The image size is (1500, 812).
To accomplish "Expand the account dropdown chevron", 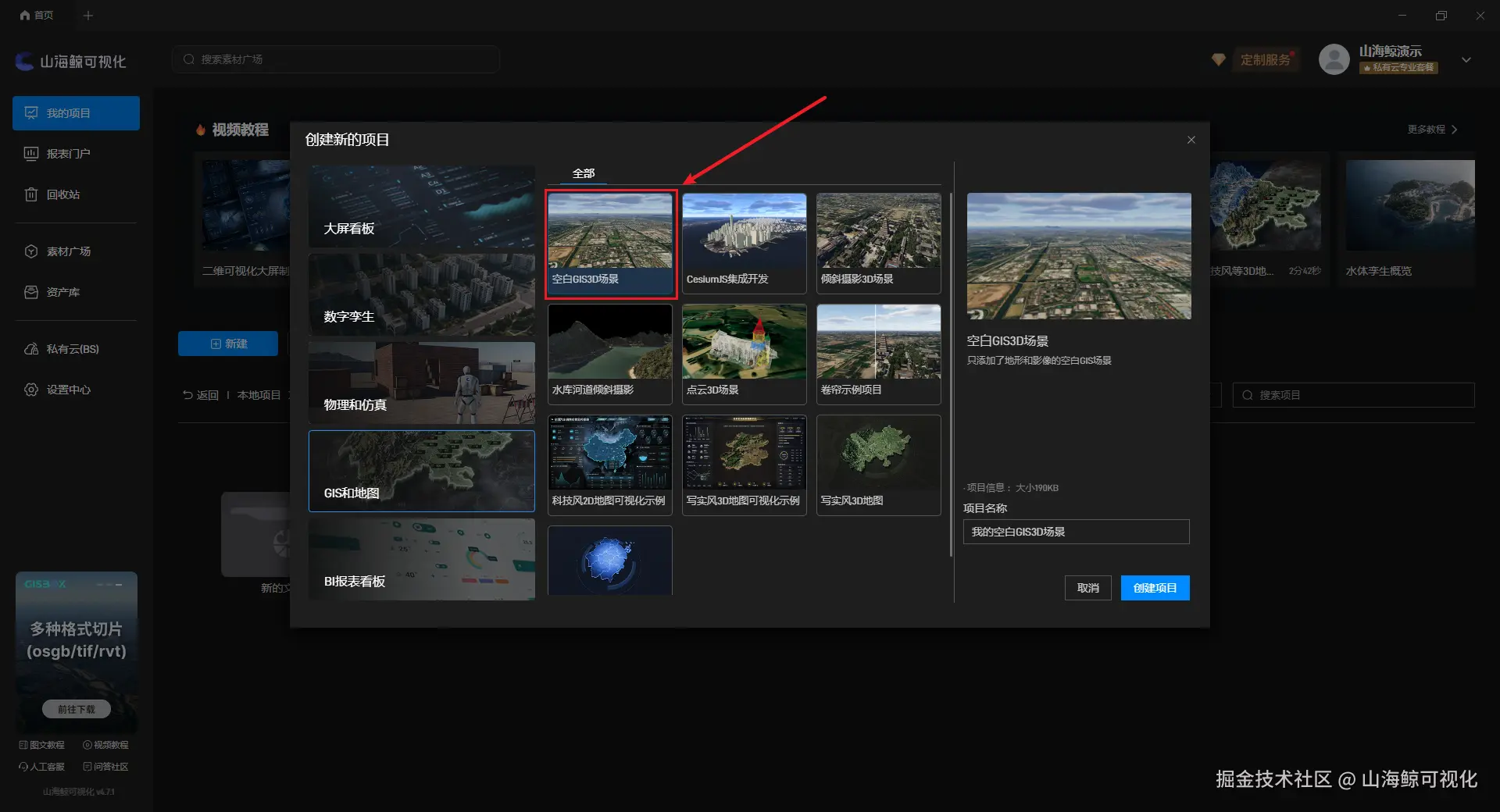I will pyautogui.click(x=1466, y=59).
